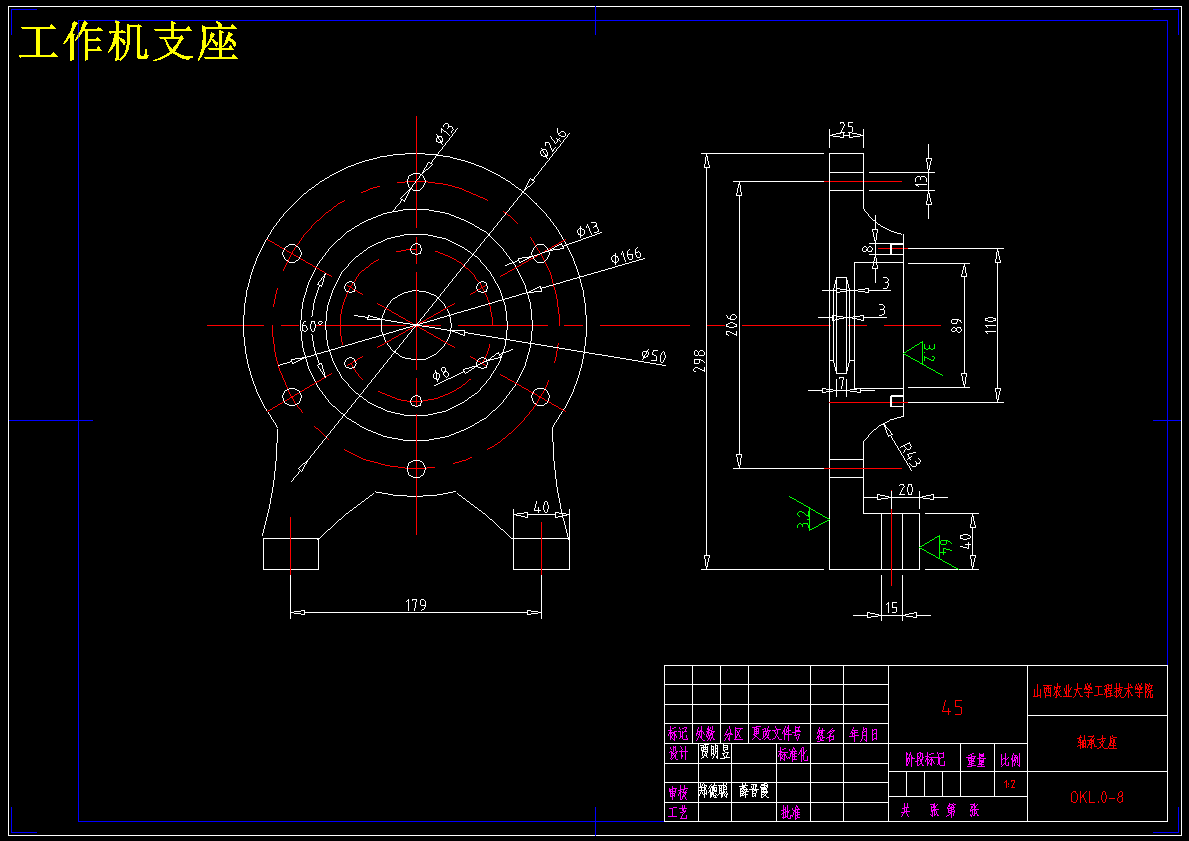Select the school name 山西农业大学工程技术学院
1189x841 pixels.
[x=1093, y=691]
